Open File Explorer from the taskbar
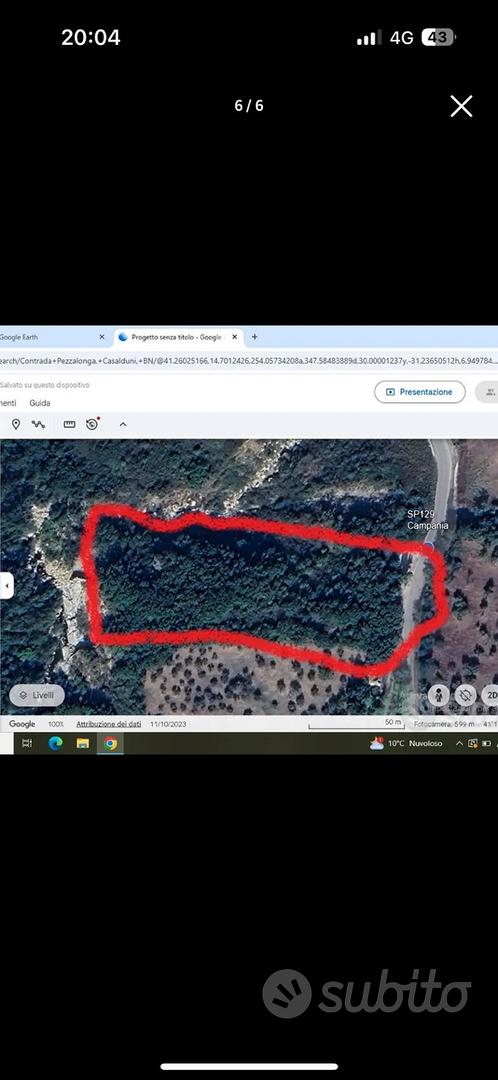498x1080 pixels. click(x=83, y=743)
